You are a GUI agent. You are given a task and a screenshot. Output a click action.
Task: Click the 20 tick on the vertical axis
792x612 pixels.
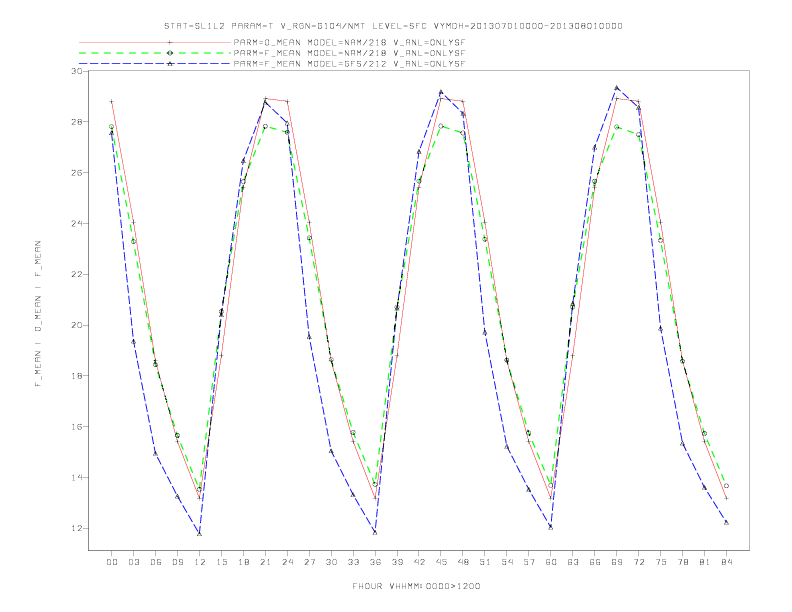coord(76,325)
